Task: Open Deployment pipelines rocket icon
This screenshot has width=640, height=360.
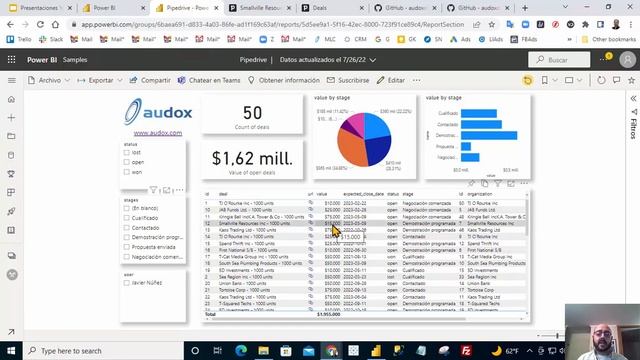Action: (x=11, y=211)
